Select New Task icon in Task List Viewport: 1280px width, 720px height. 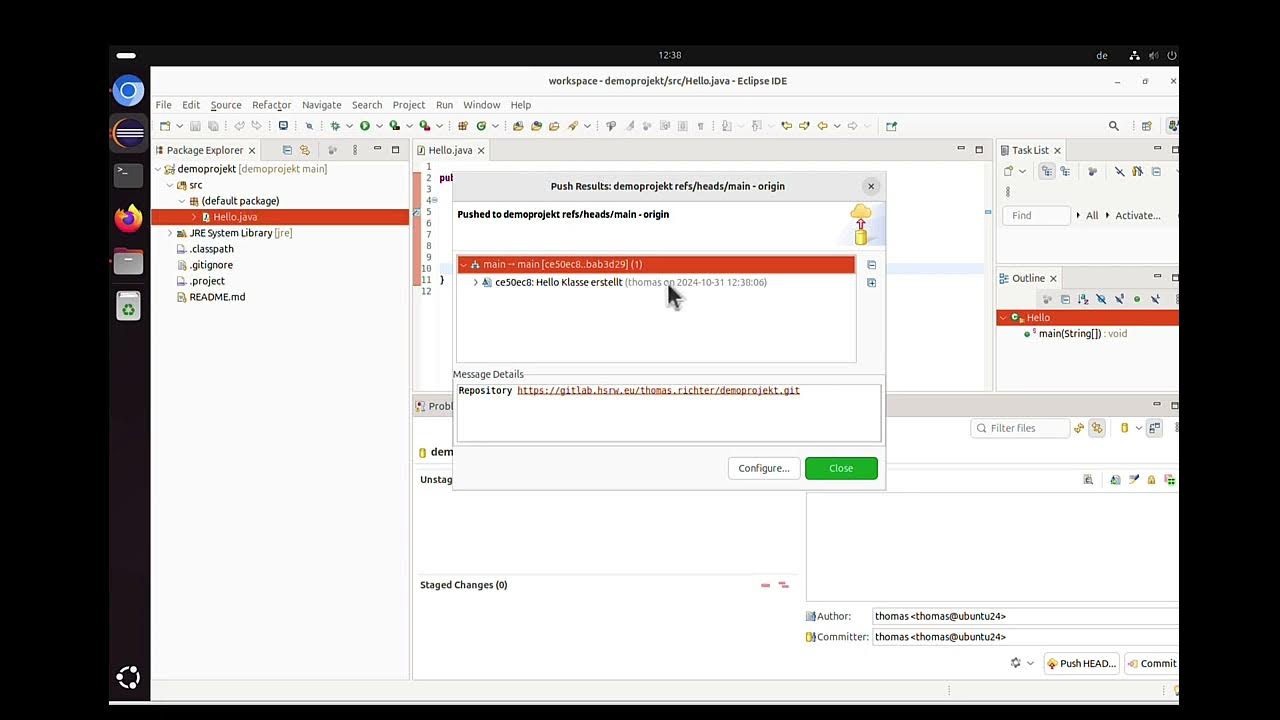click(x=1008, y=171)
